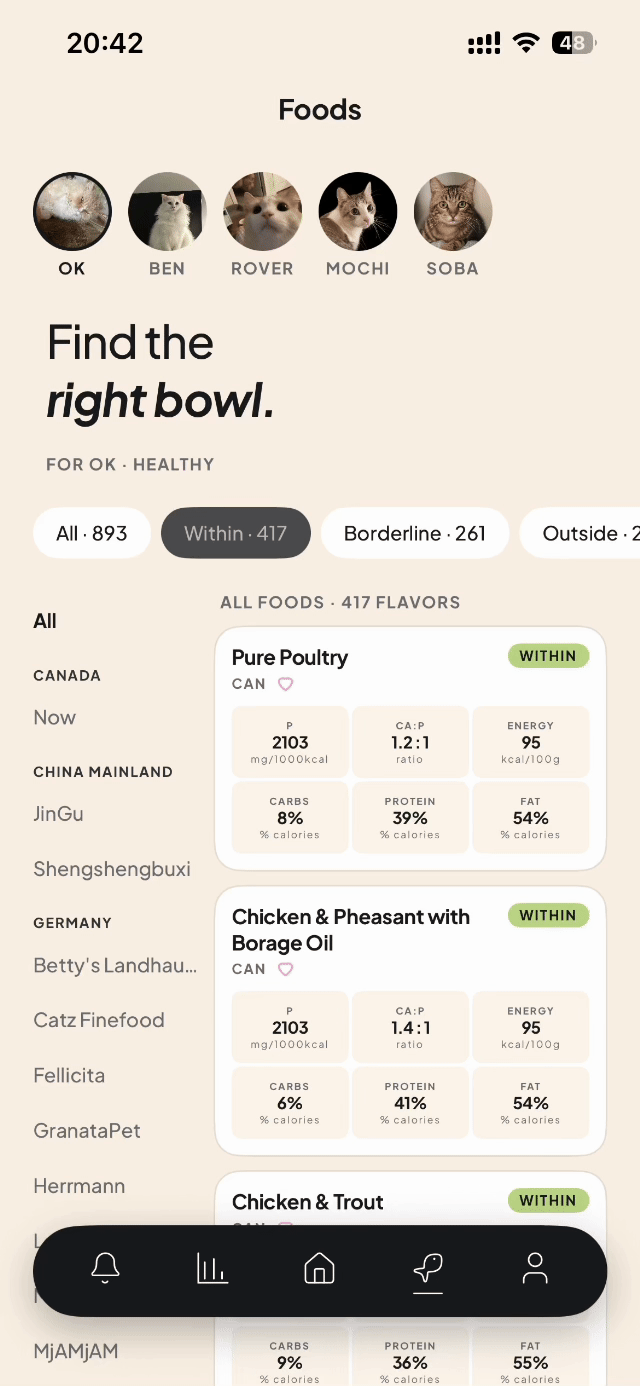This screenshot has width=640, height=1386.
Task: Show the Outside filter chip
Action: tap(580, 533)
